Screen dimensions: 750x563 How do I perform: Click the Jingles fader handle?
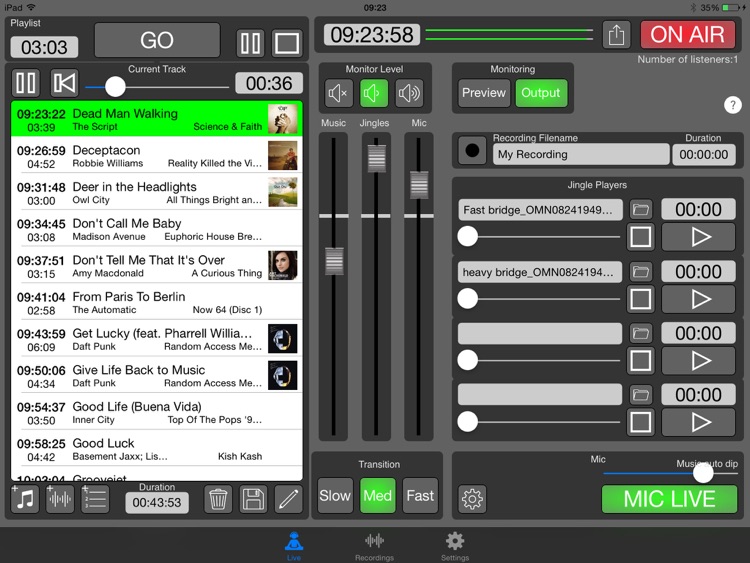377,158
